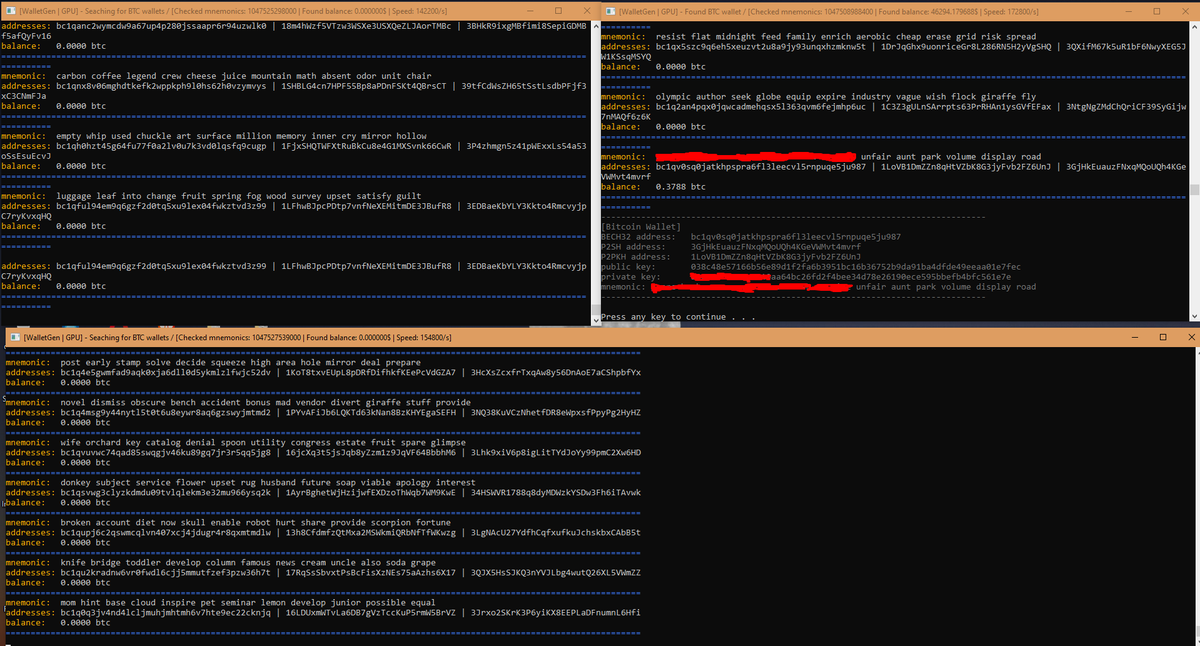Click address starting bc1qh0hzt45g64
Image resolution: width=1200 pixels, height=646 pixels.
tap(162, 146)
